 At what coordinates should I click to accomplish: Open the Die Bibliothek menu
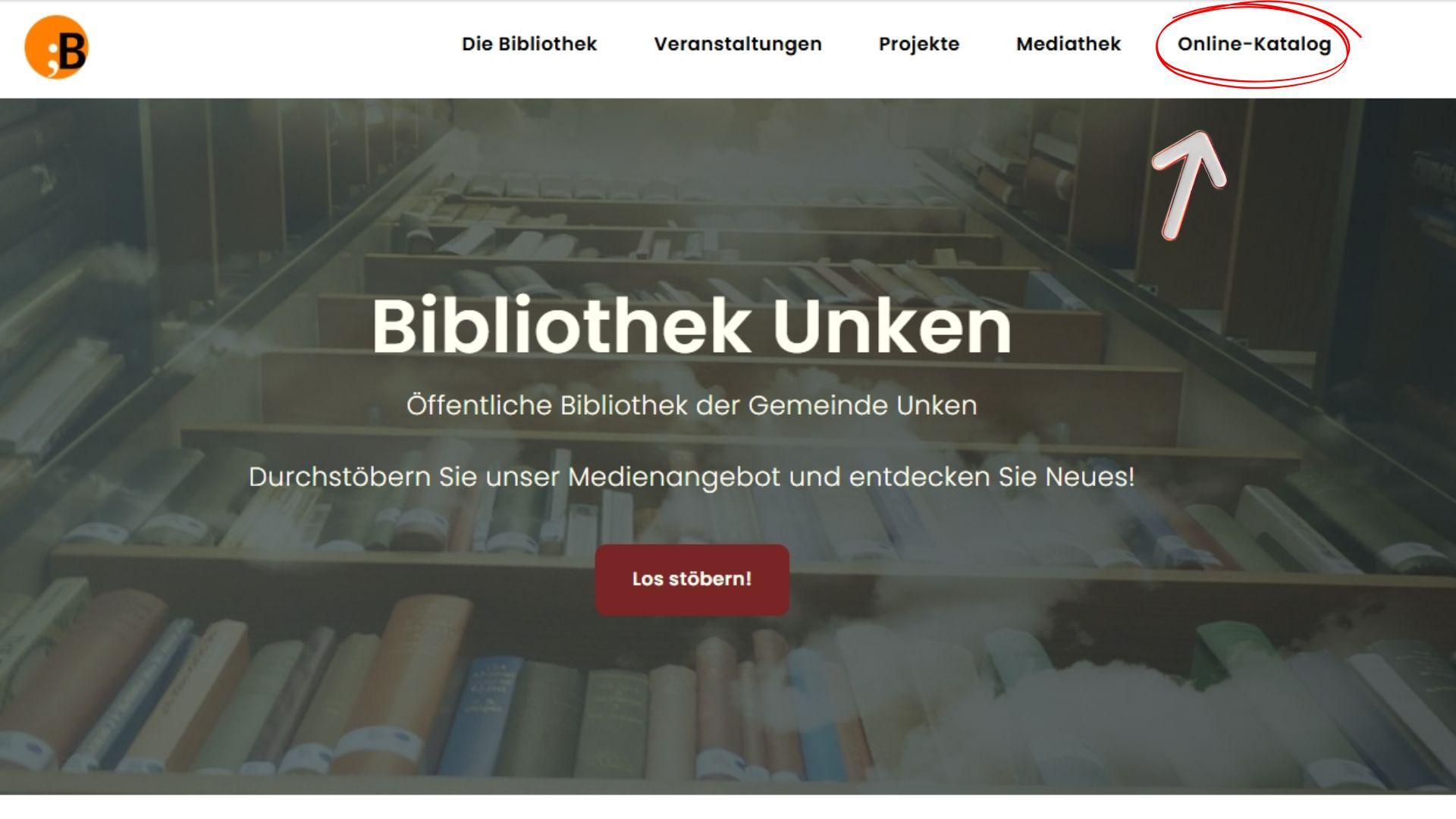point(529,44)
